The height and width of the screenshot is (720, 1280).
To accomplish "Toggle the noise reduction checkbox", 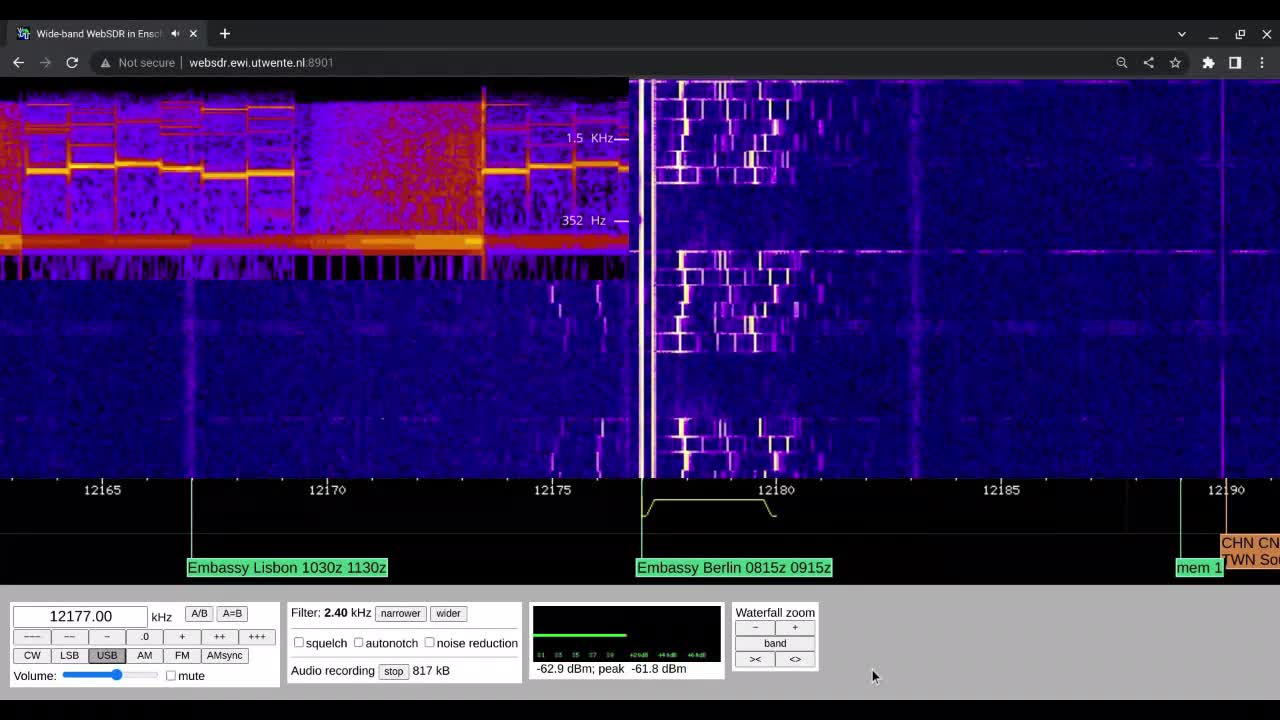I will [x=430, y=643].
